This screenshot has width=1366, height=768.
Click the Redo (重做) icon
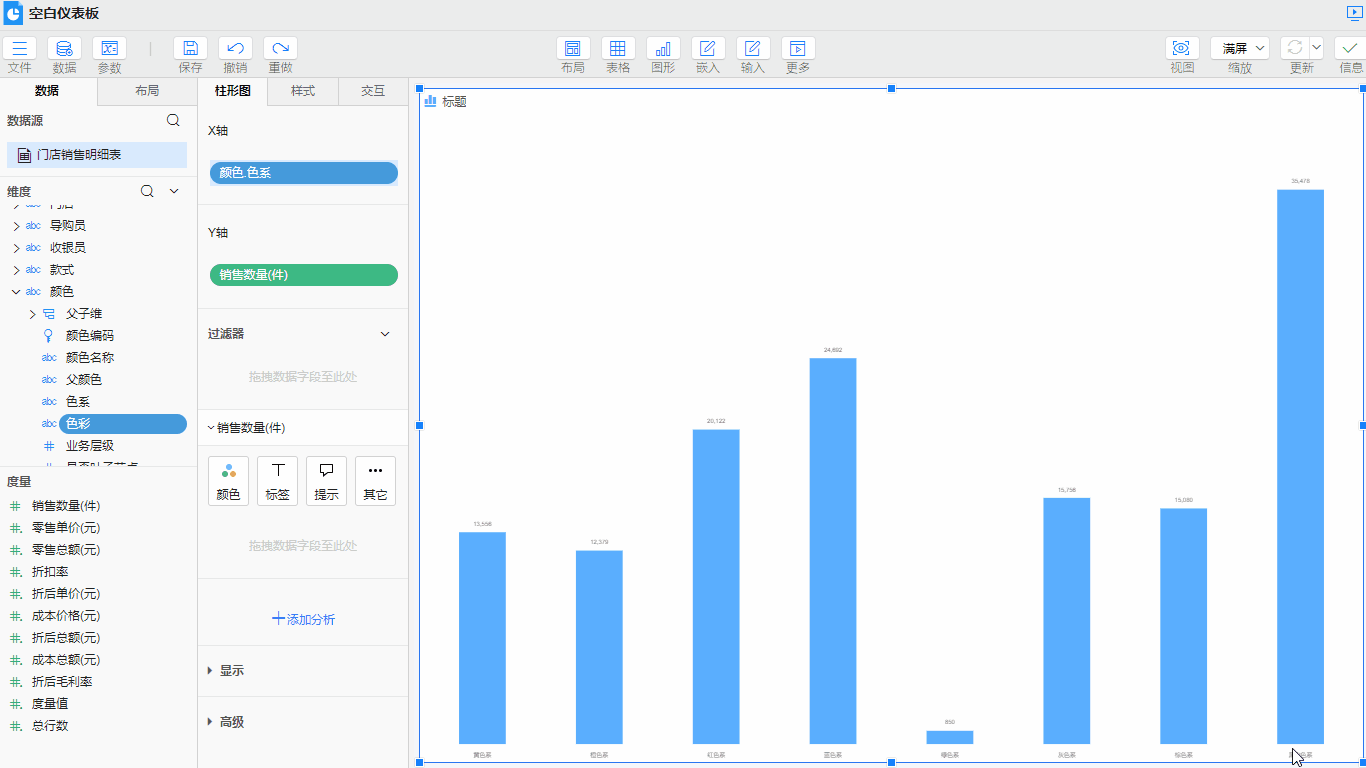(280, 49)
